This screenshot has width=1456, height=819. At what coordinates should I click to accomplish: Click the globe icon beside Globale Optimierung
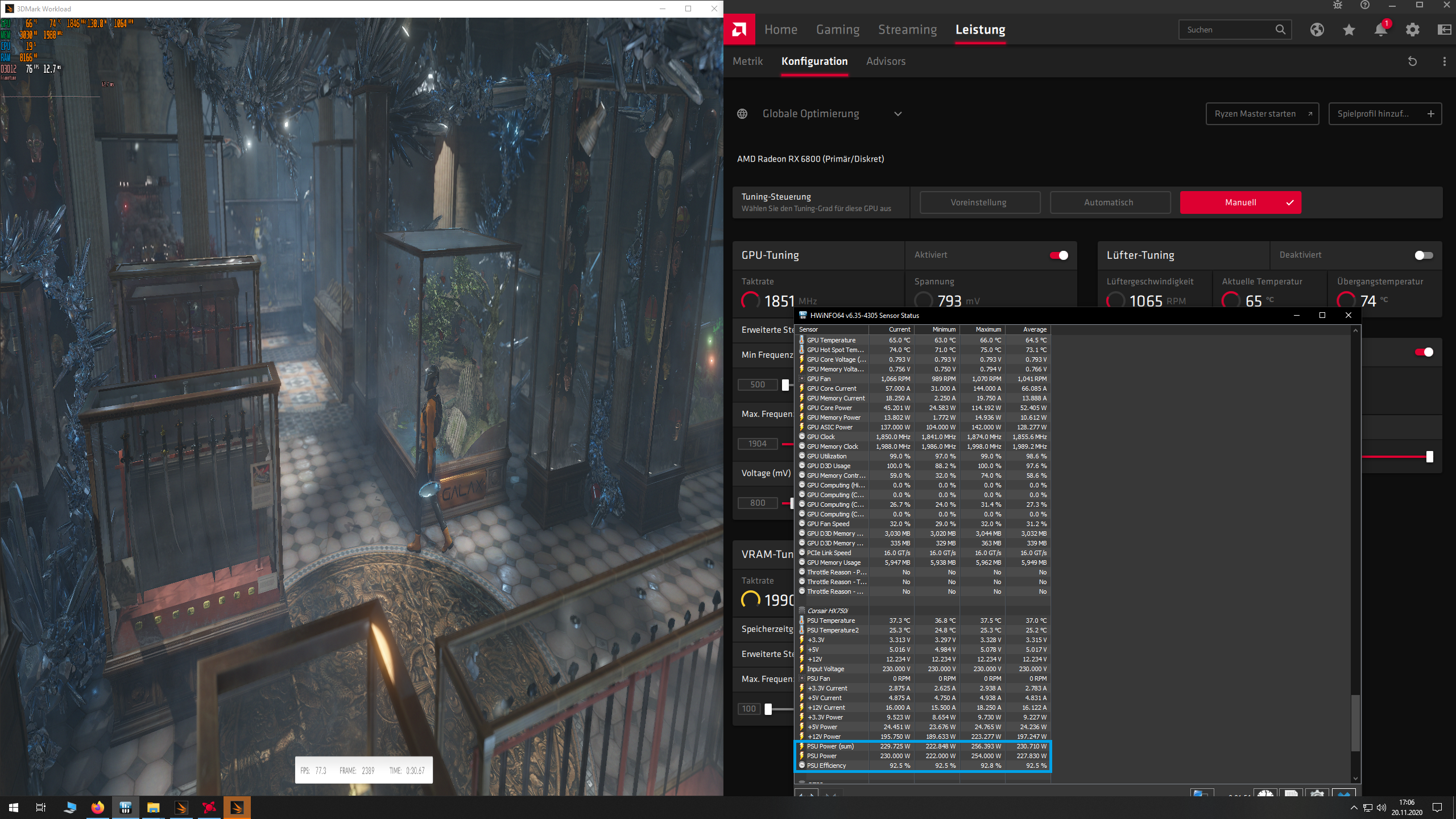(742, 114)
